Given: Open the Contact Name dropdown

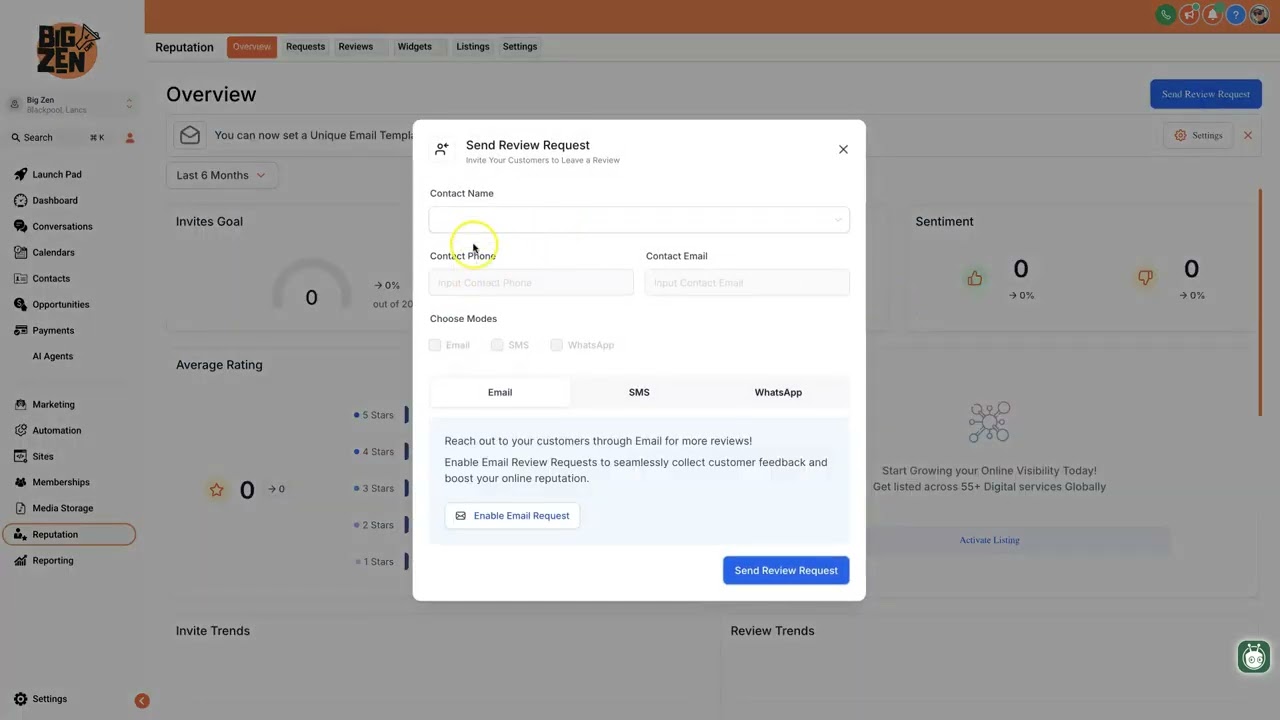Looking at the screenshot, I should click(639, 220).
